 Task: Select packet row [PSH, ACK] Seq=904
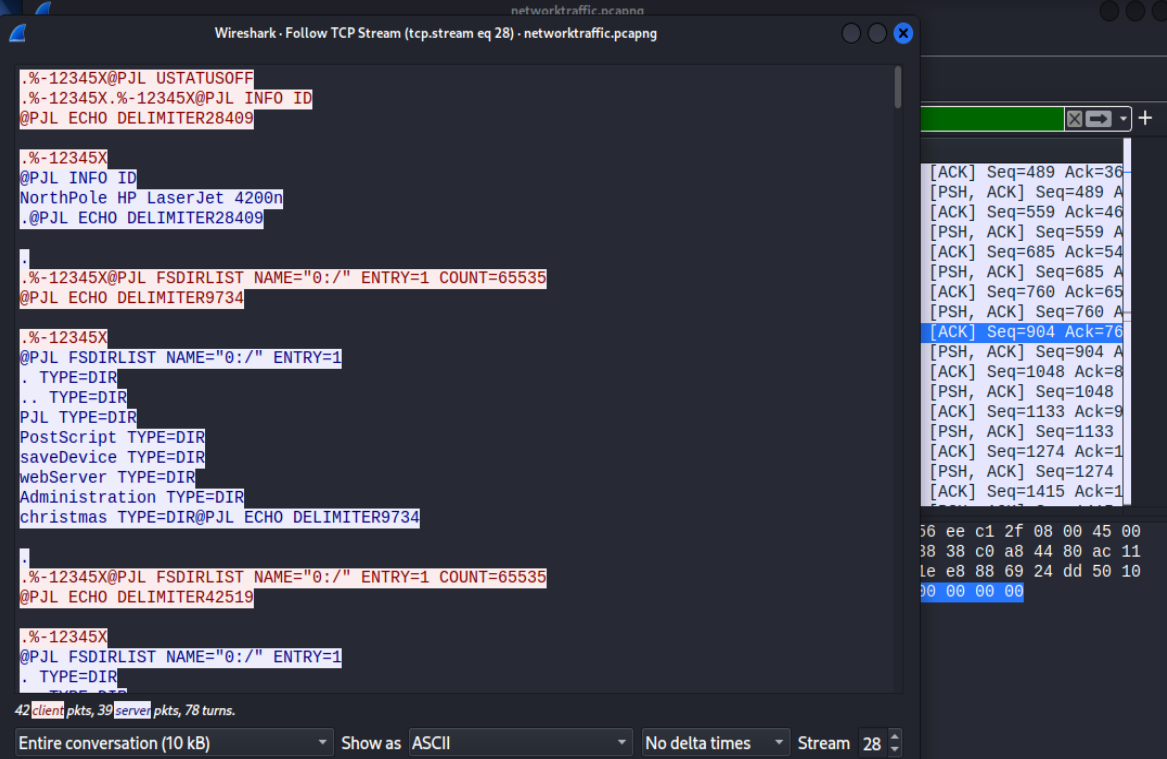1022,352
